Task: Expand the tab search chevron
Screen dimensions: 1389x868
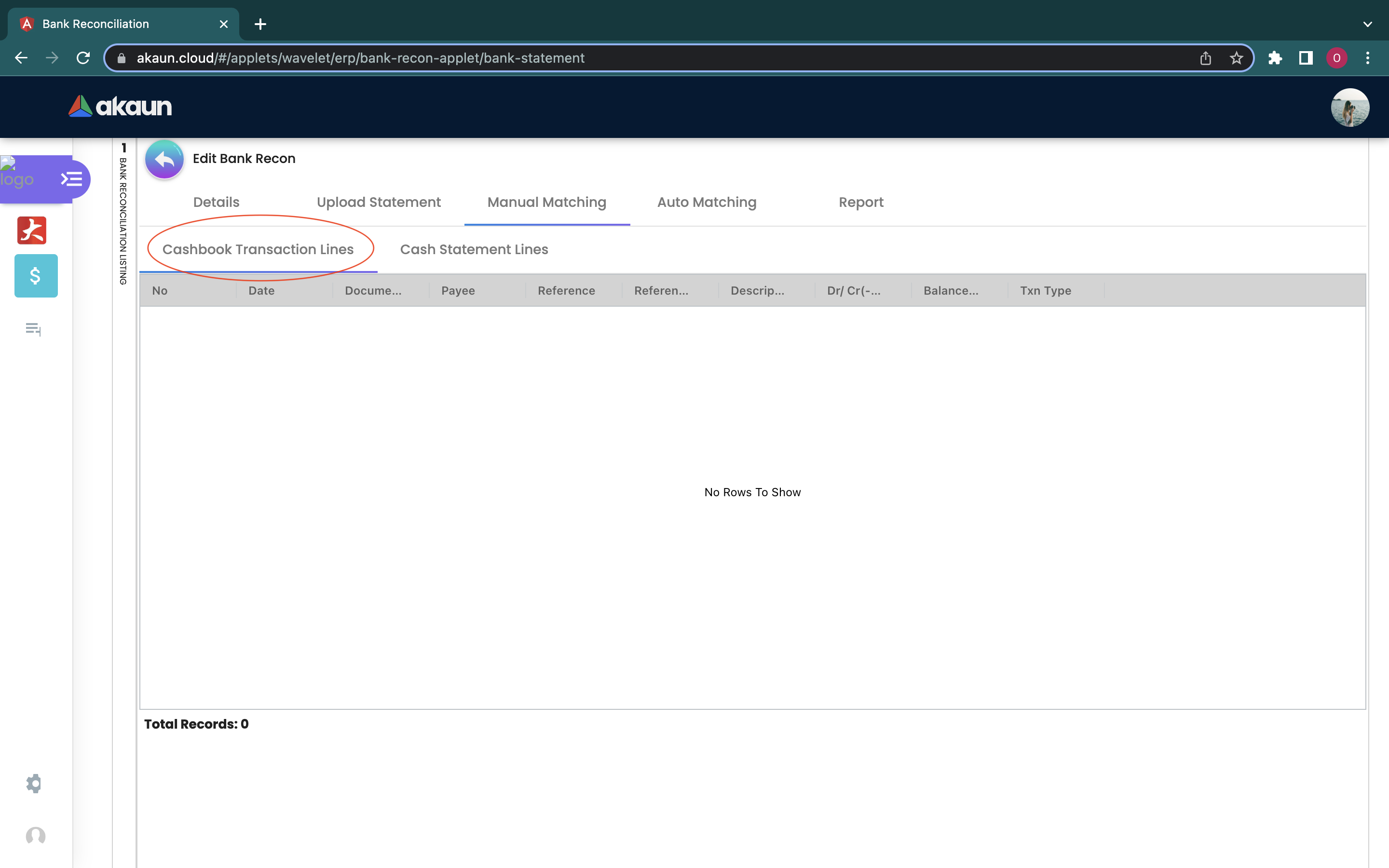Action: [x=1367, y=24]
